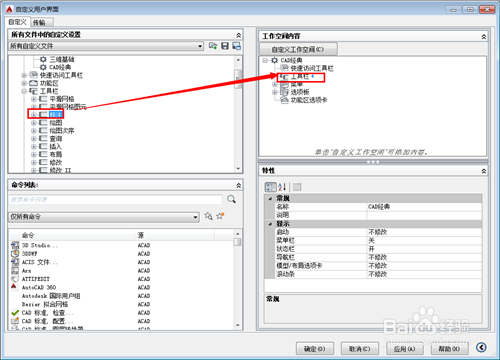
Task: Expand the 查询 toolbar node
Action: tap(34, 139)
